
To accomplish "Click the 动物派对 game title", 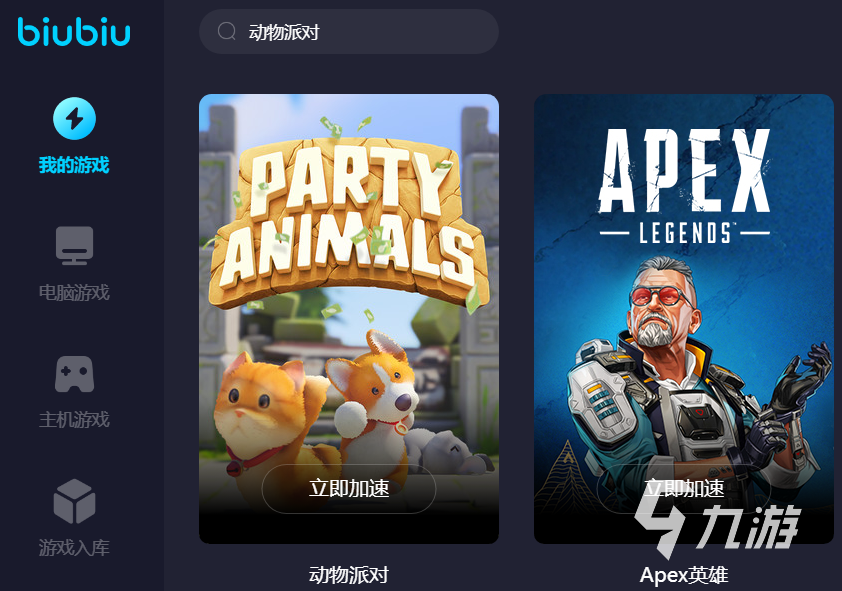I will point(349,575).
